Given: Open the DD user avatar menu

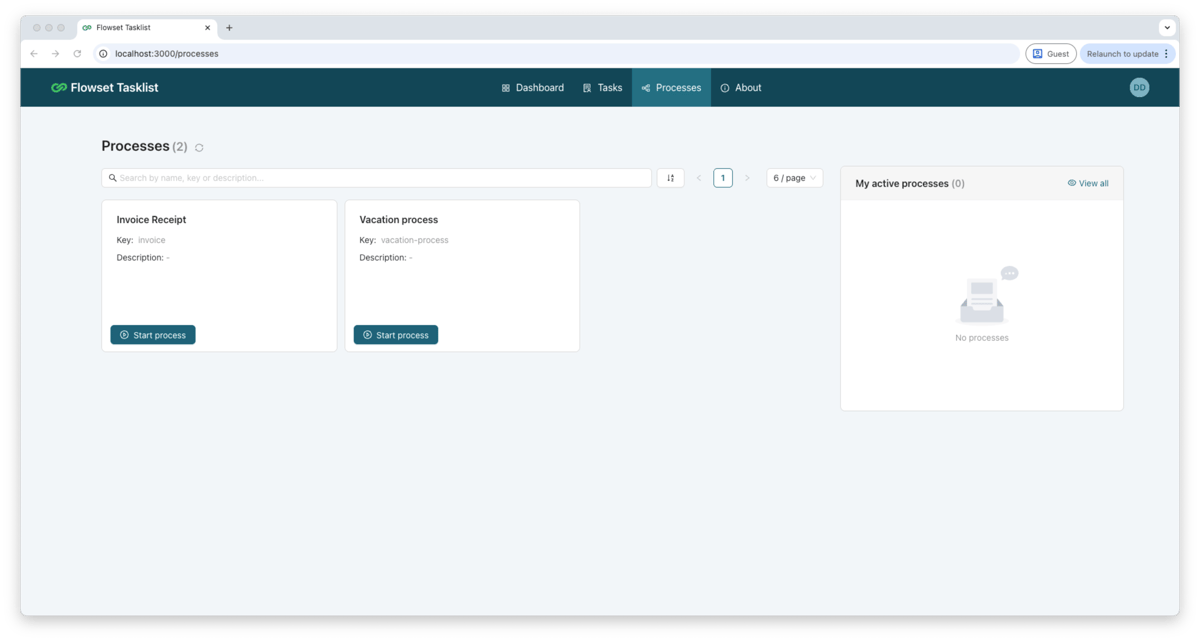Looking at the screenshot, I should [x=1139, y=88].
